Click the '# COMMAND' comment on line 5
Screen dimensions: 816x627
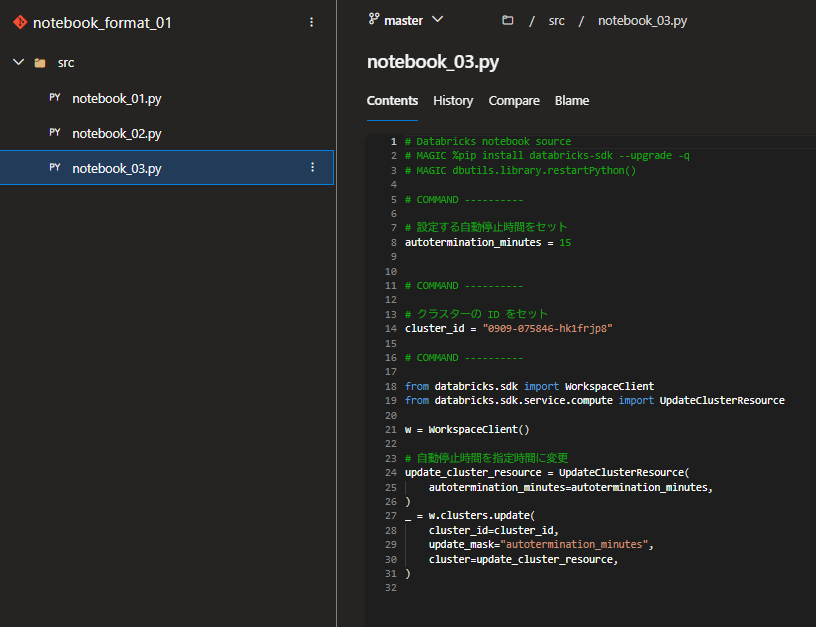click(464, 200)
